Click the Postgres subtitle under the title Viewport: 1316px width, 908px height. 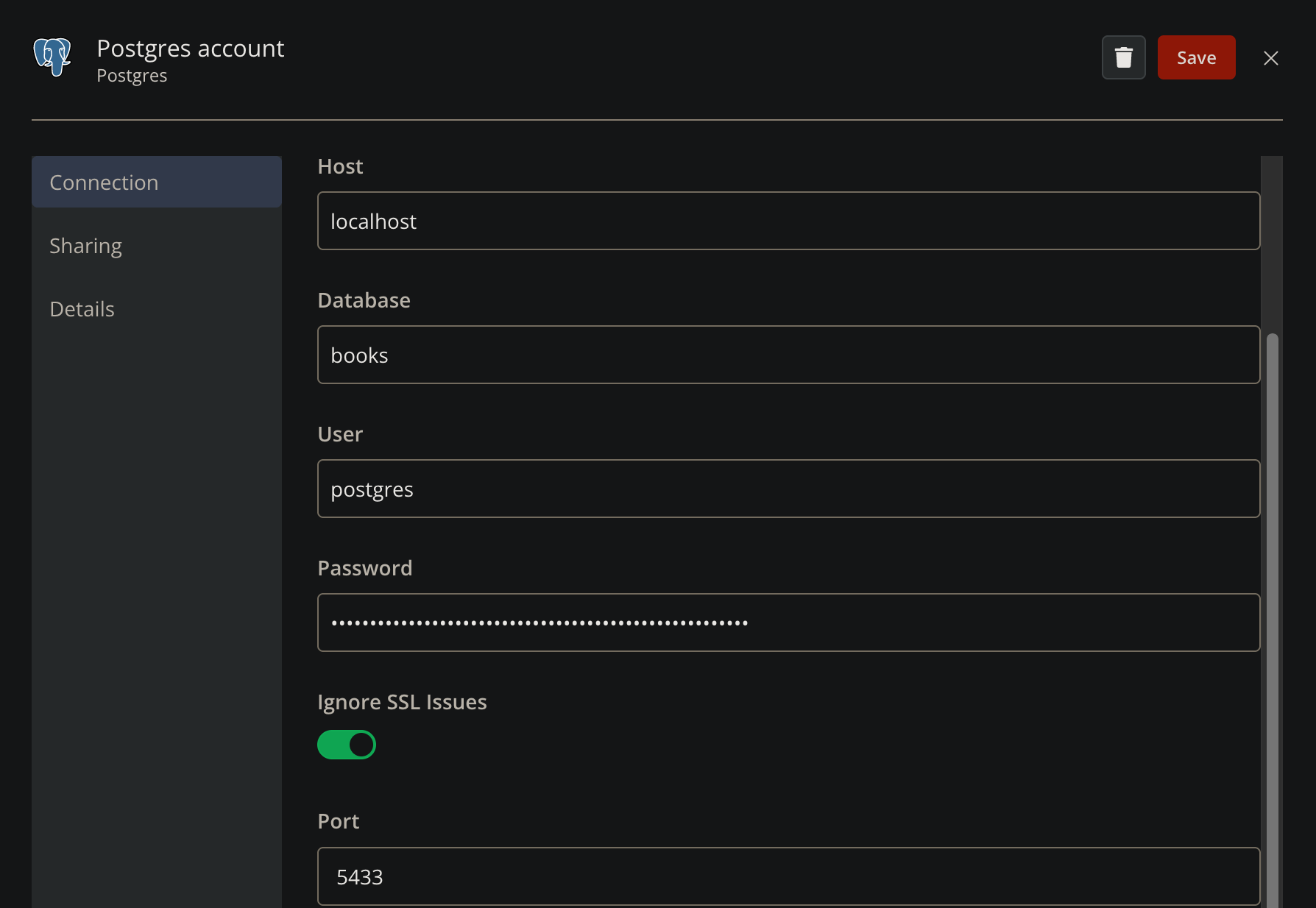coord(132,75)
